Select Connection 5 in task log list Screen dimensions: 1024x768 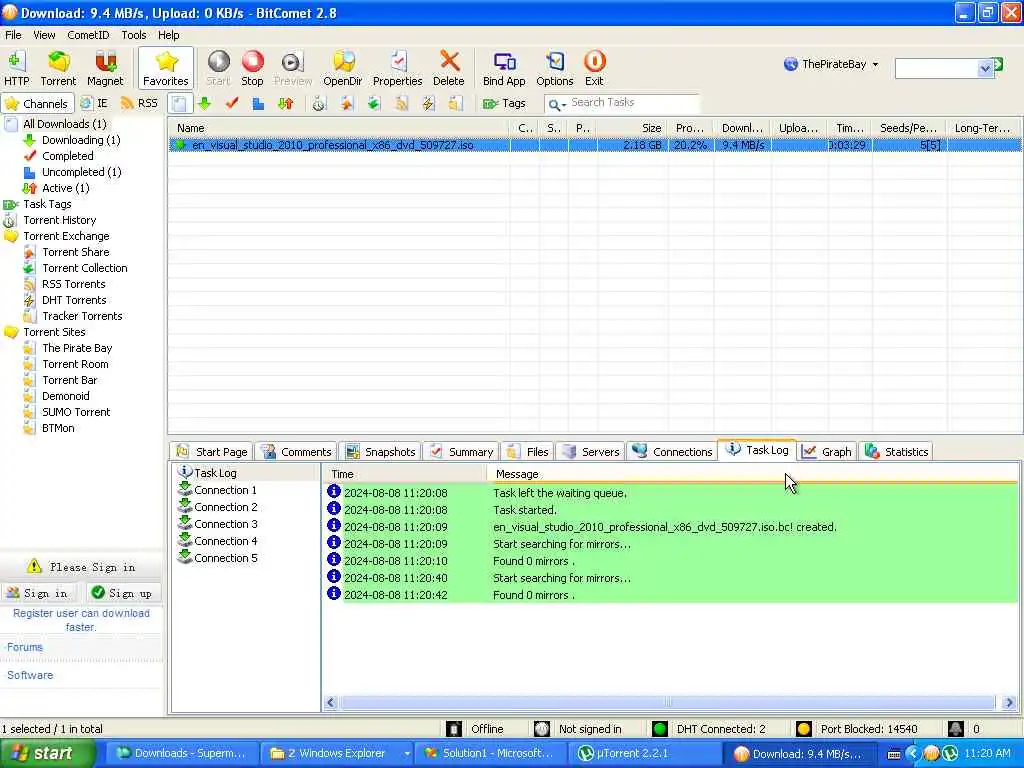[x=225, y=558]
